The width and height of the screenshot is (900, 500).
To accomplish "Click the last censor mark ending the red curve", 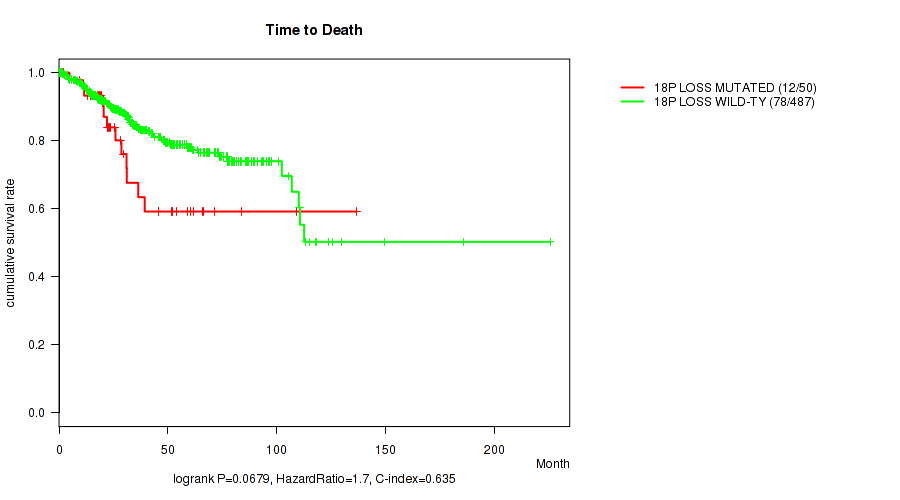I will point(357,211).
